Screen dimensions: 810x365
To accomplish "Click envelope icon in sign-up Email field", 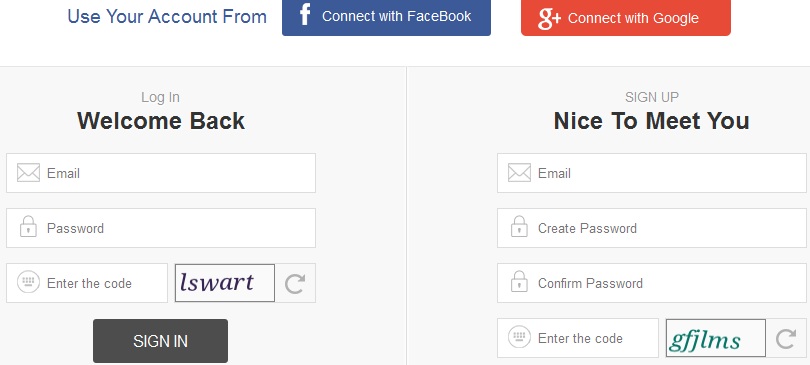I will point(519,173).
